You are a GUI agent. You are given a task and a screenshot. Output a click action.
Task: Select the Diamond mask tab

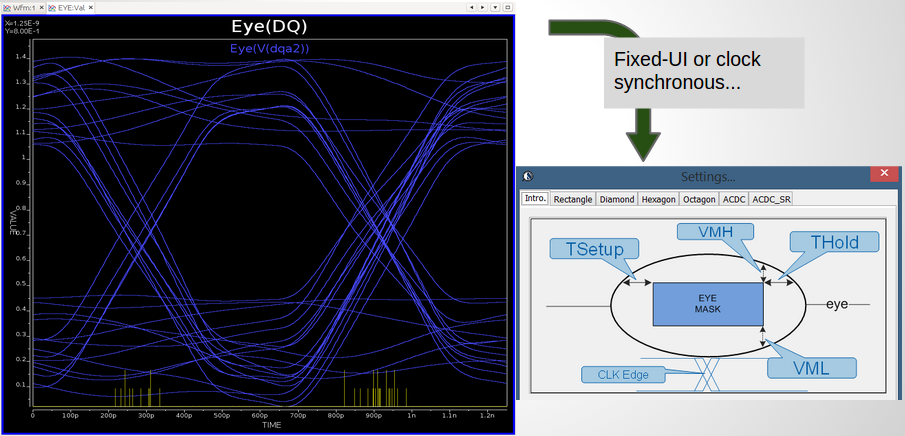(x=617, y=199)
